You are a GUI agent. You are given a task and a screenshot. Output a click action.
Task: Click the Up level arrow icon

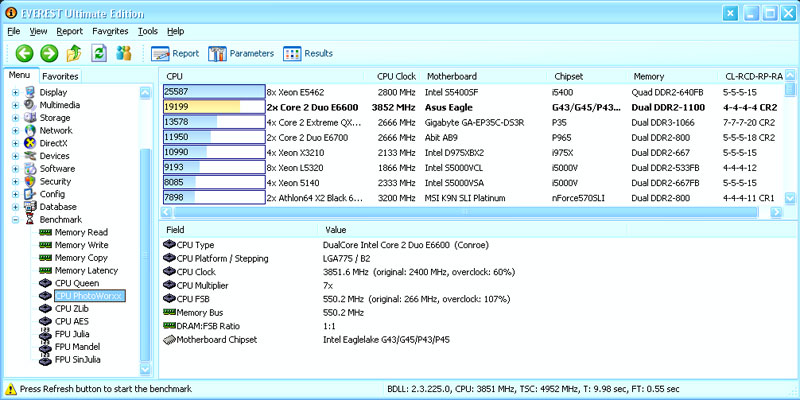[x=74, y=53]
